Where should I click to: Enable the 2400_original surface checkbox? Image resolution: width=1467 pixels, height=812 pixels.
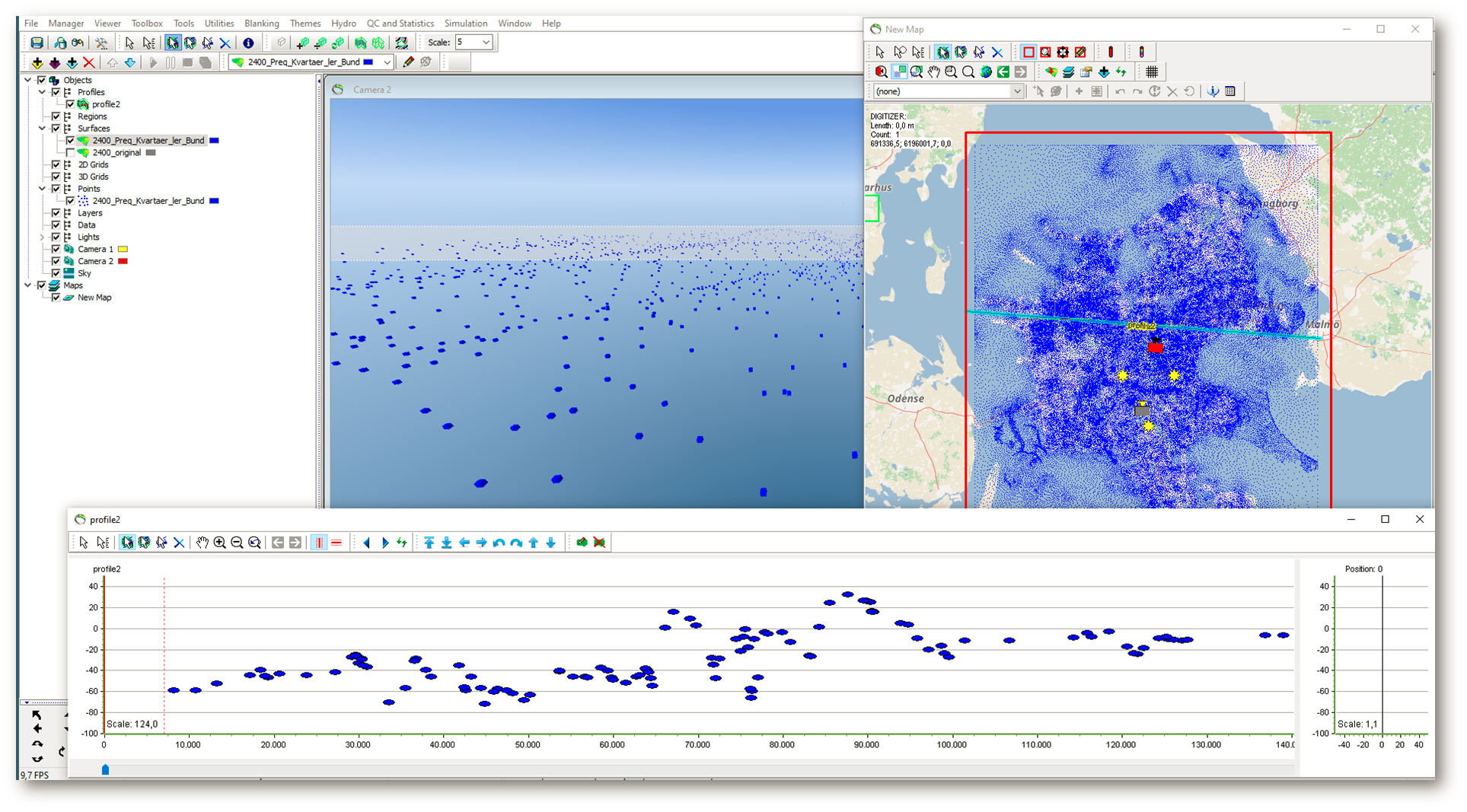coord(70,153)
